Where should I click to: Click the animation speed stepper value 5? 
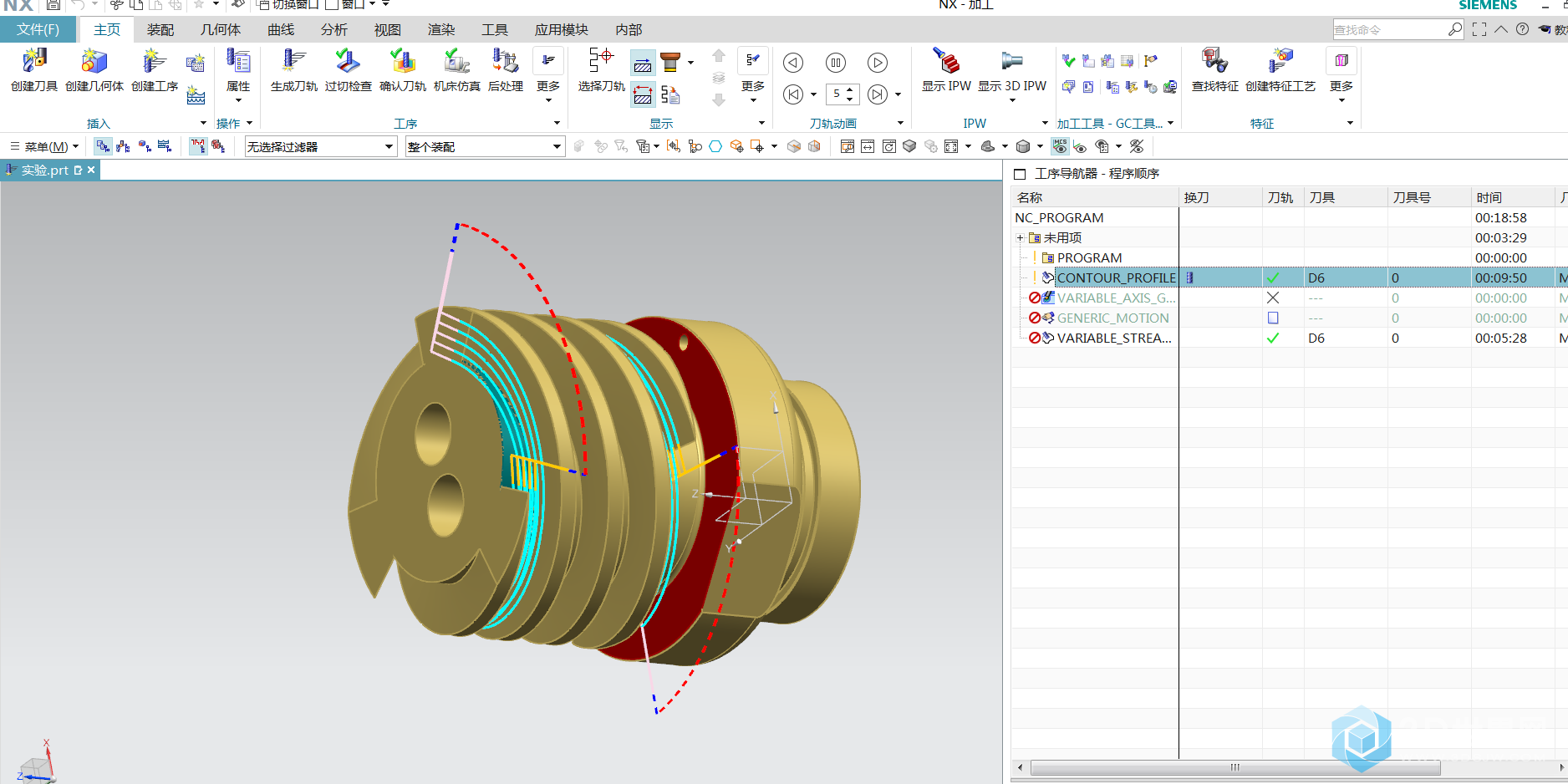837,94
